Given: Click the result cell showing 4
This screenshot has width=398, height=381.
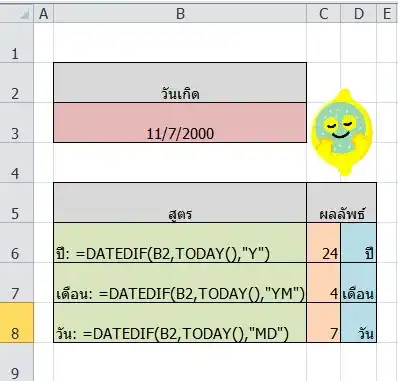Looking at the screenshot, I should click(324, 283).
